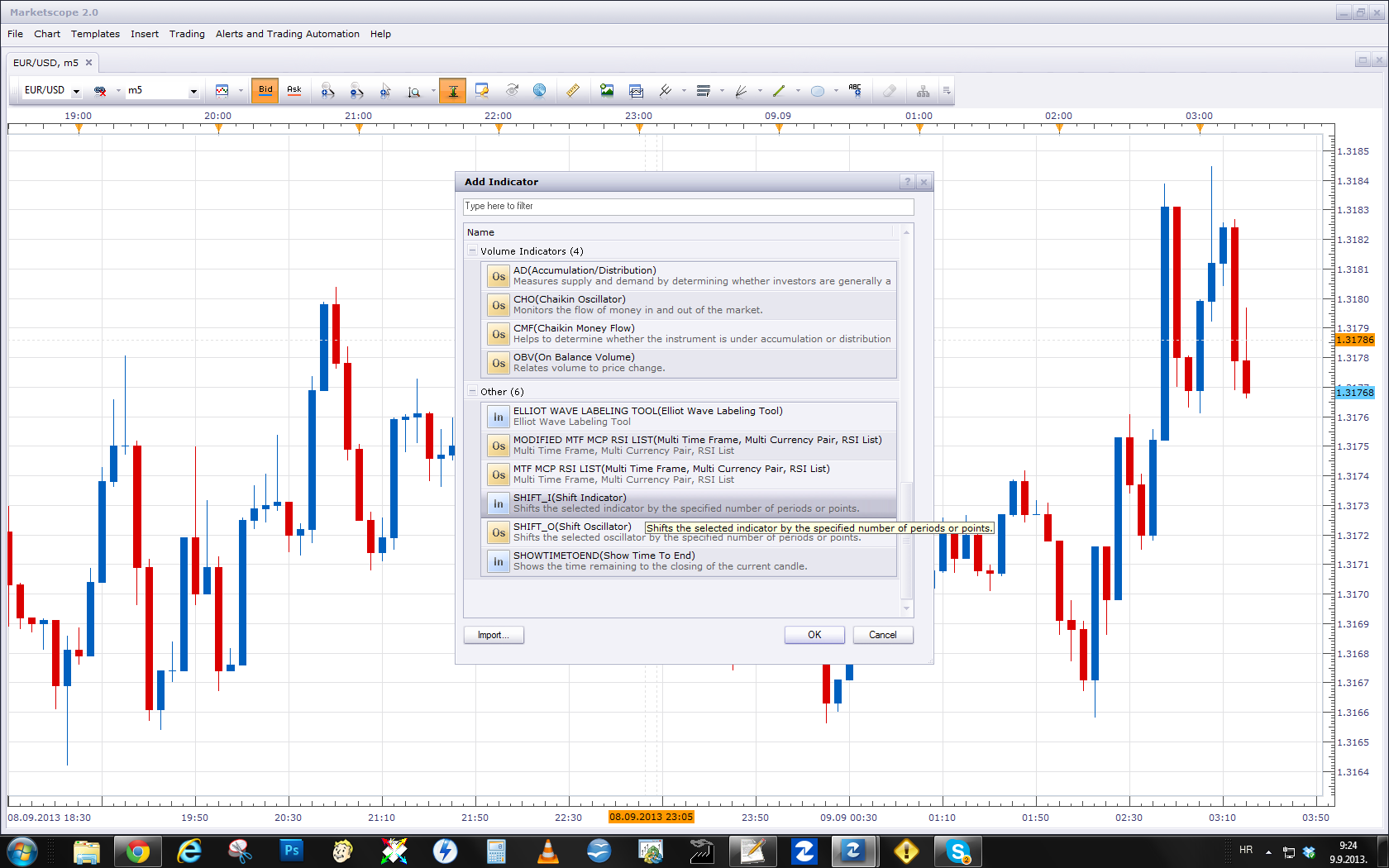The width and height of the screenshot is (1389, 868).
Task: Click the indicator filter text field
Action: tap(688, 207)
